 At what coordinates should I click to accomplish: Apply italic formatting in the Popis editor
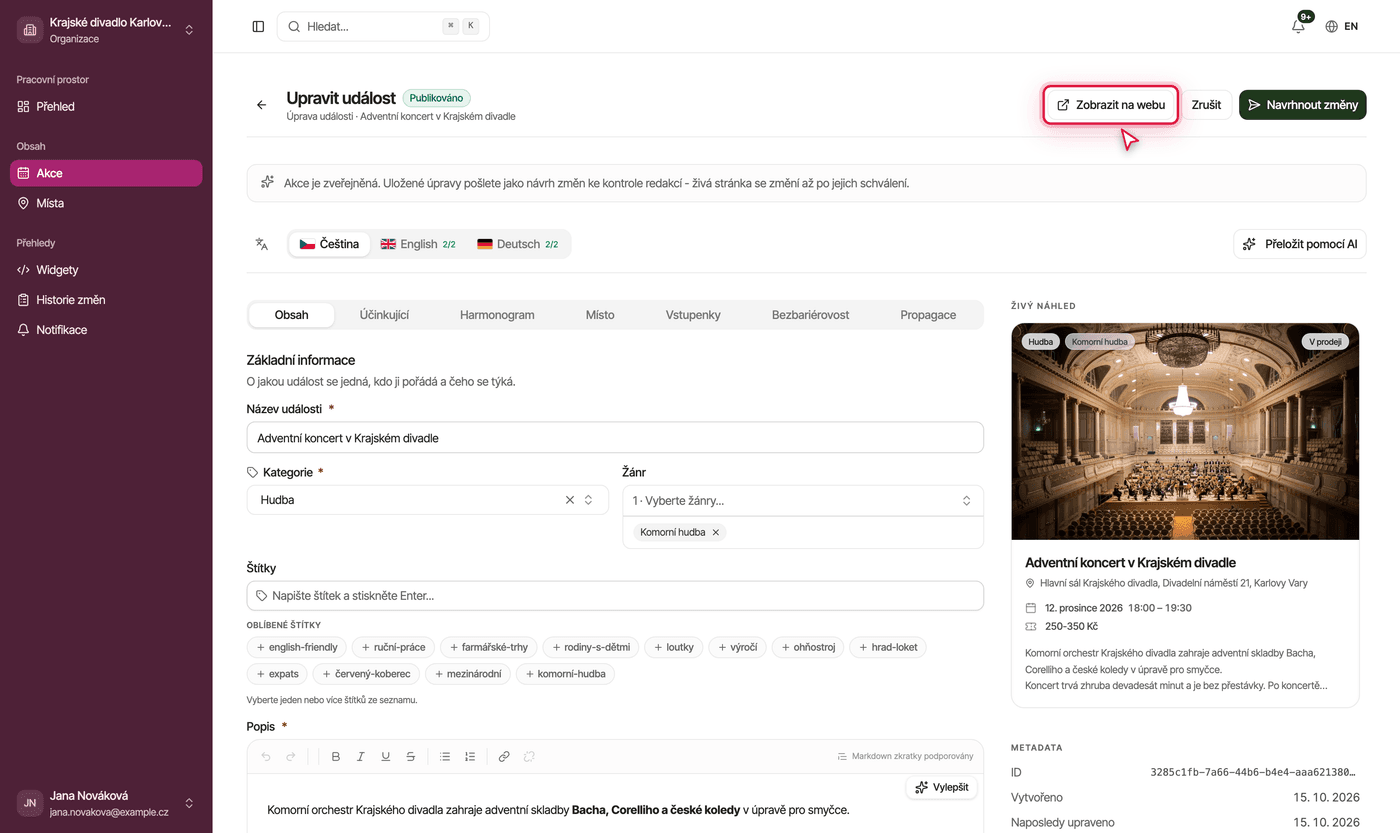361,757
